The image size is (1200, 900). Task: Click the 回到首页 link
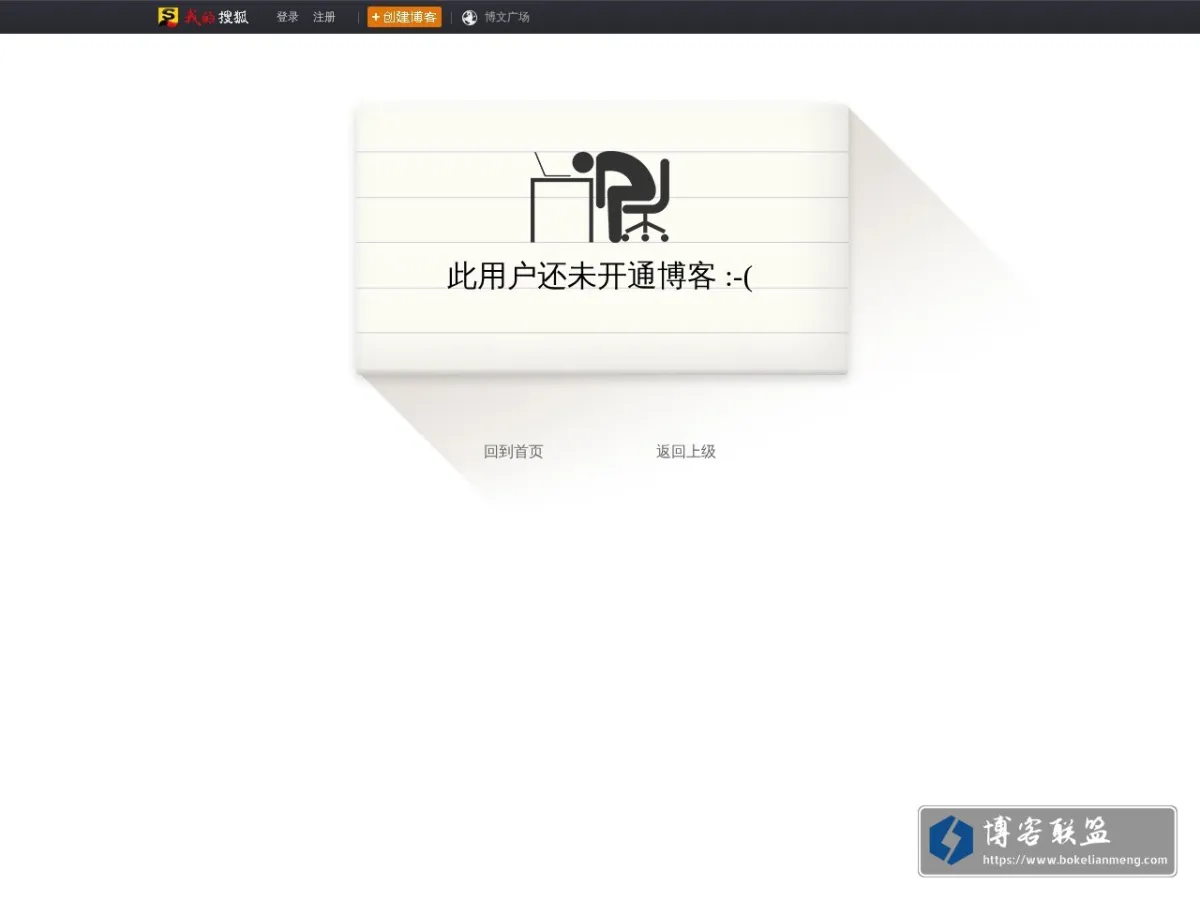(513, 452)
